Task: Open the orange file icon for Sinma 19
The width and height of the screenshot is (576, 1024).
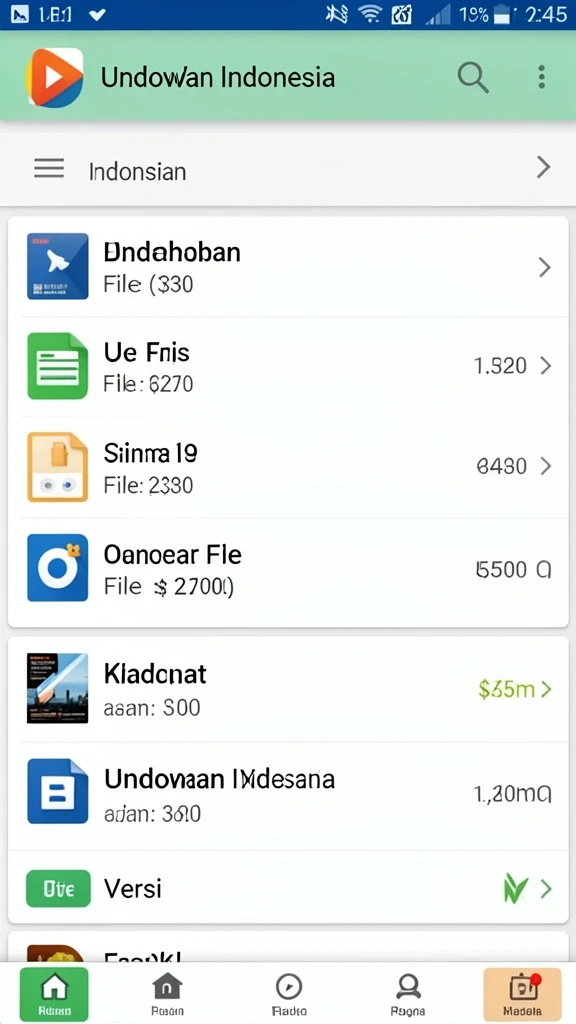Action: click(57, 466)
